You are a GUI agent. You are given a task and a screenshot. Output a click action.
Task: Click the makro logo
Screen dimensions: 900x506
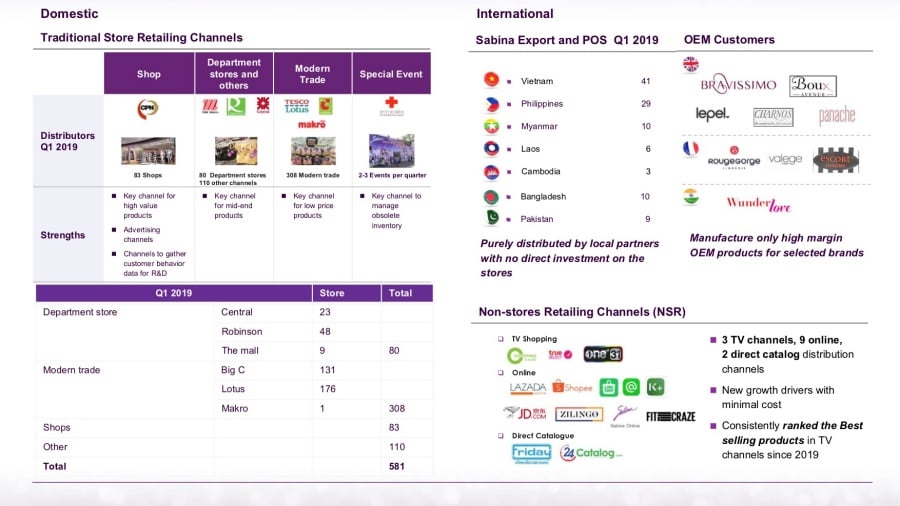click(311, 124)
